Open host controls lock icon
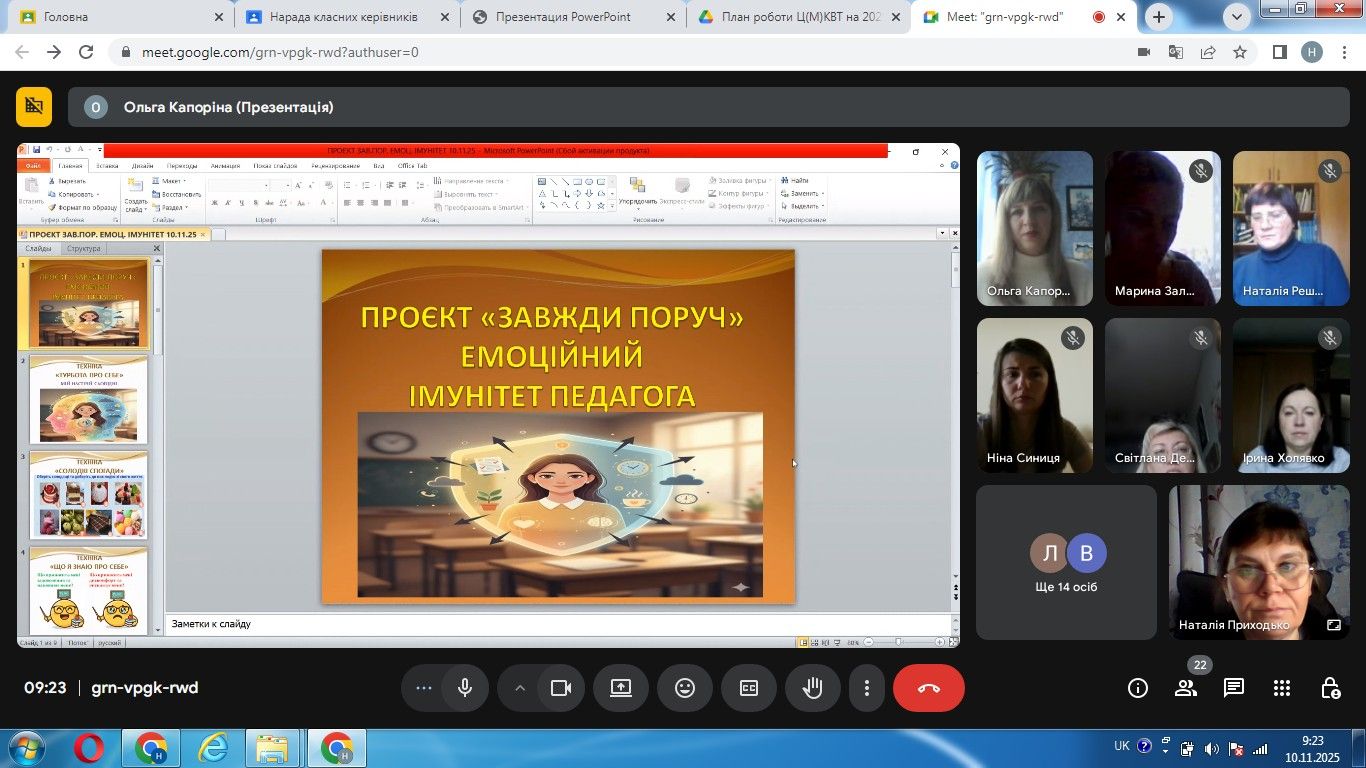Screen dimensions: 1366x768 click(x=1330, y=688)
